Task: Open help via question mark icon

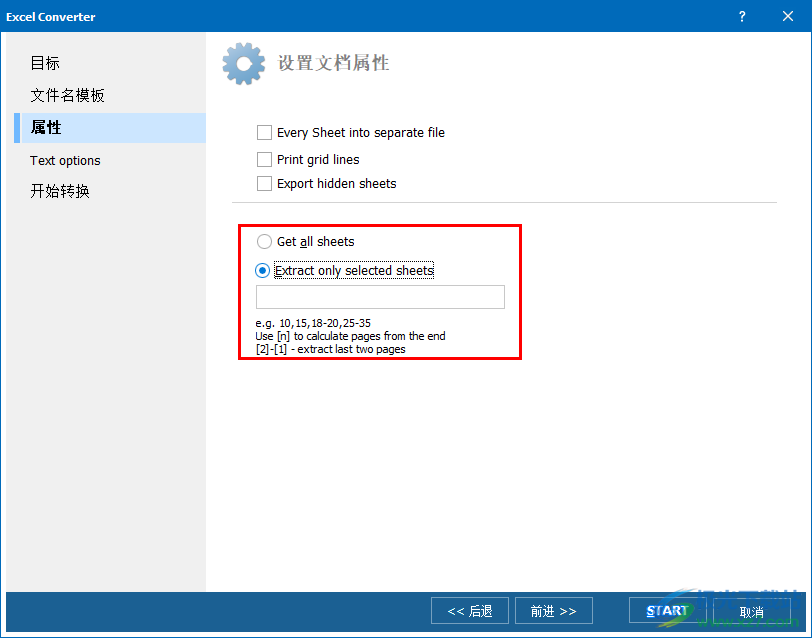Action: [742, 17]
